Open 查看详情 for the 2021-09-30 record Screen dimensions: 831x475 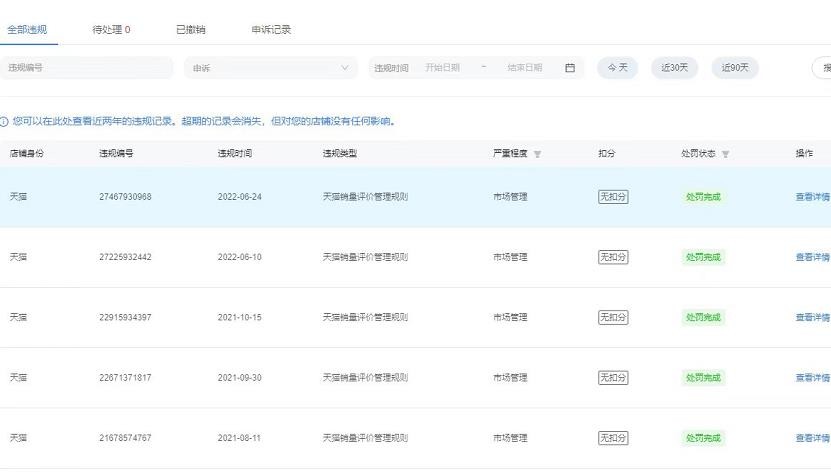click(x=812, y=378)
